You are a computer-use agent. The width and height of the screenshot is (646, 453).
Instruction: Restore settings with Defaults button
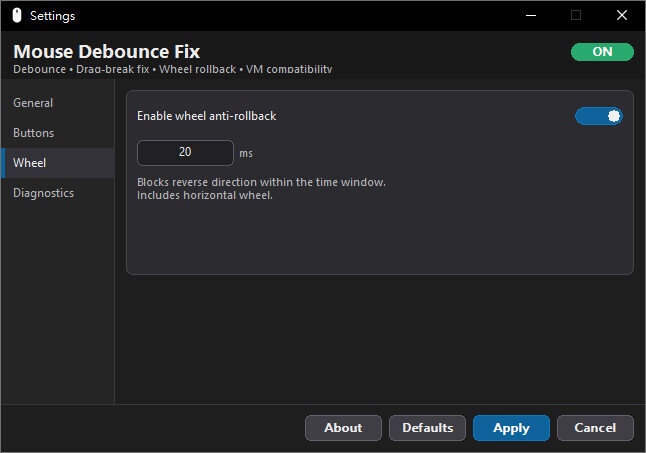coord(427,428)
